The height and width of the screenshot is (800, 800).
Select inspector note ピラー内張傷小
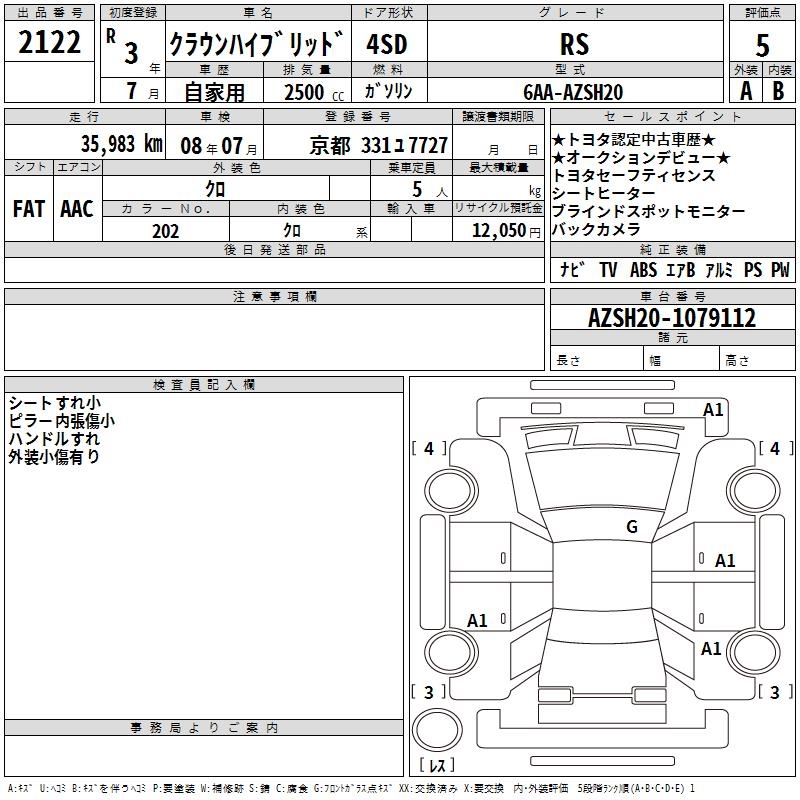(62, 420)
